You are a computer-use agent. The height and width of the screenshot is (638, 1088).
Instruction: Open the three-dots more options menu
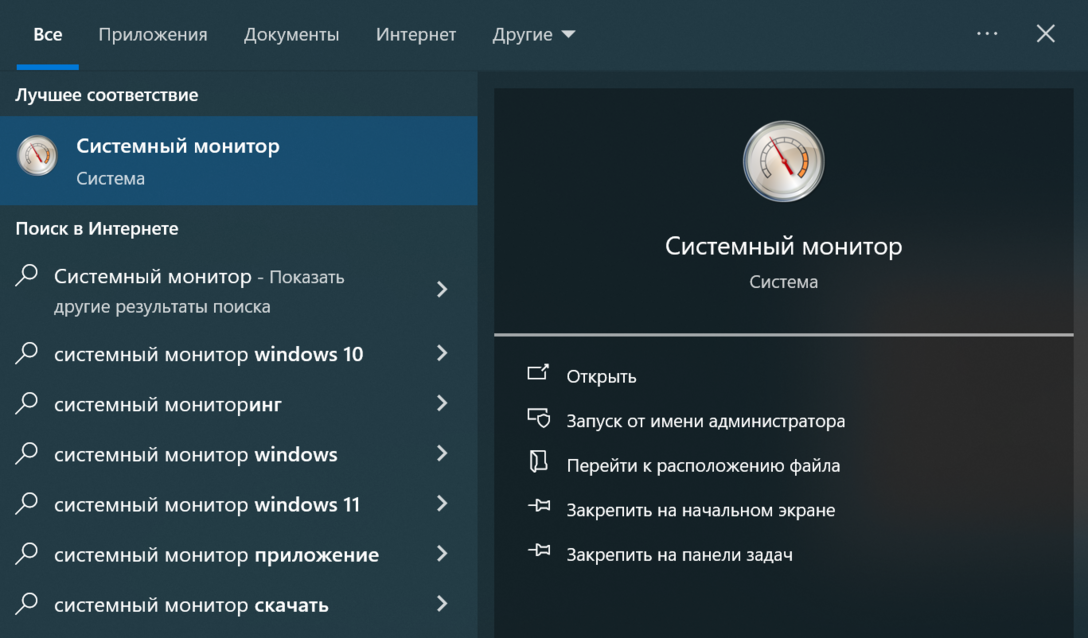[x=987, y=34]
